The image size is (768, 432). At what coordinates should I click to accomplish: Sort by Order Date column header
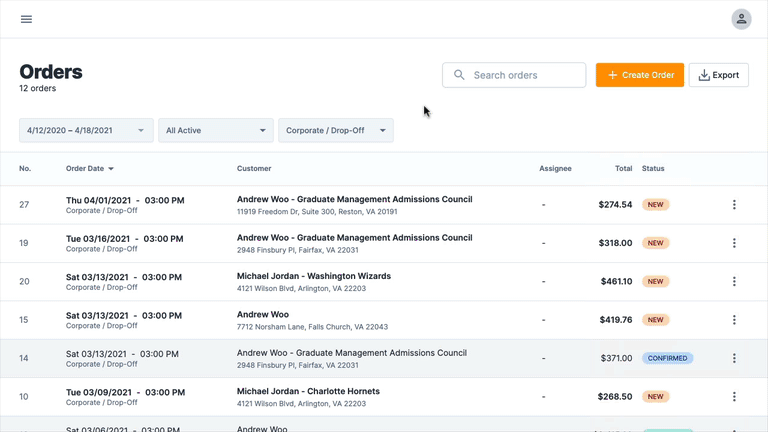coord(90,168)
